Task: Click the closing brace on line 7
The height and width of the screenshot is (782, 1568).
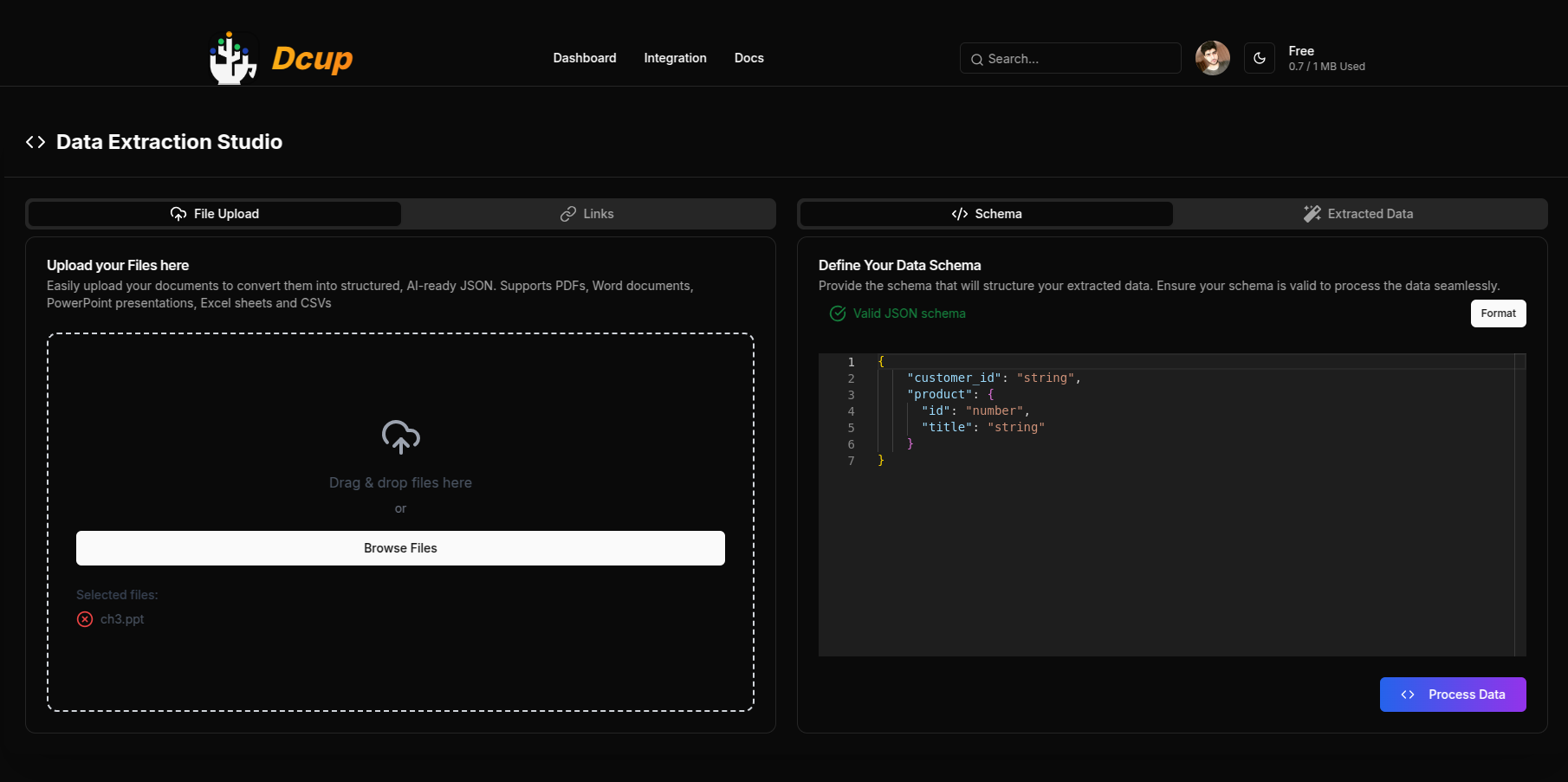Action: (881, 461)
